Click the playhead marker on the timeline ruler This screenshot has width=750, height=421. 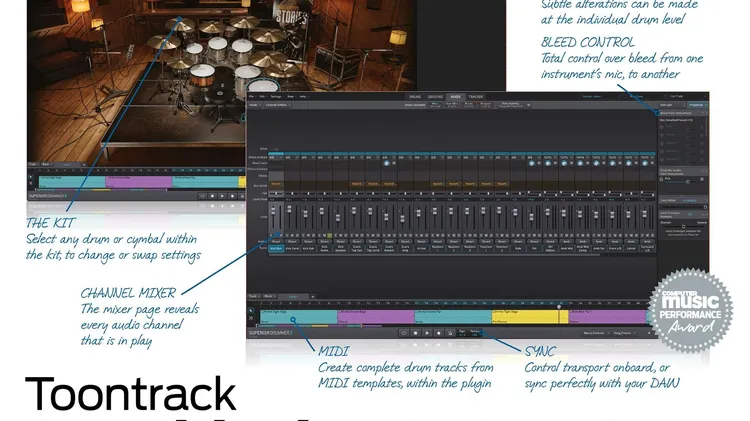[x=559, y=306]
